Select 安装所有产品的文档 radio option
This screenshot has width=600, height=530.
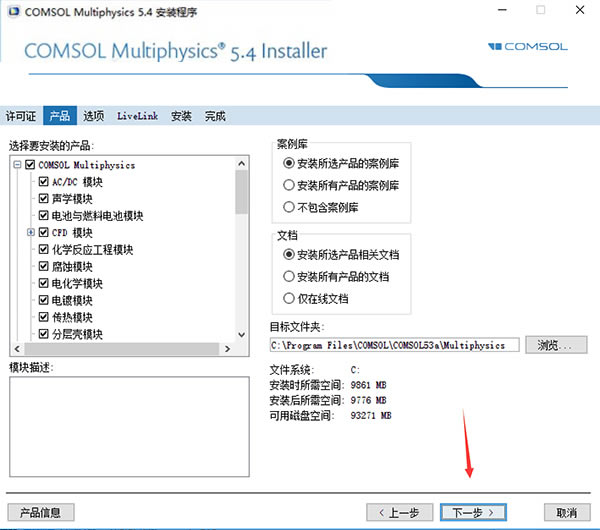pos(289,276)
